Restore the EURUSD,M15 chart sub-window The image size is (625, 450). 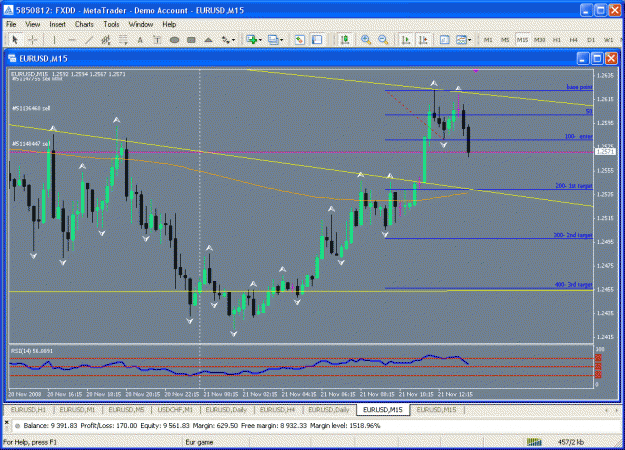pyautogui.click(x=597, y=59)
